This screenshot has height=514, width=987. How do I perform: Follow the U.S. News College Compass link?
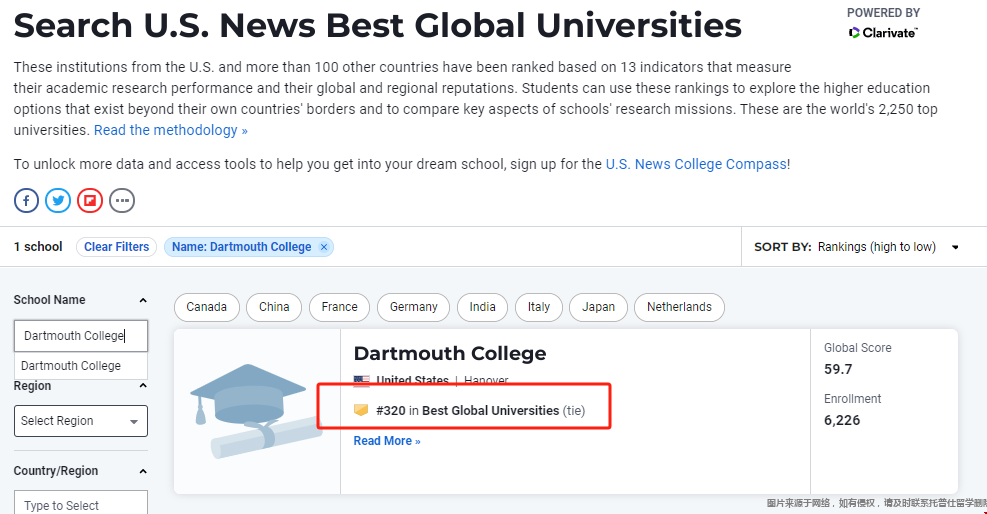(x=696, y=164)
